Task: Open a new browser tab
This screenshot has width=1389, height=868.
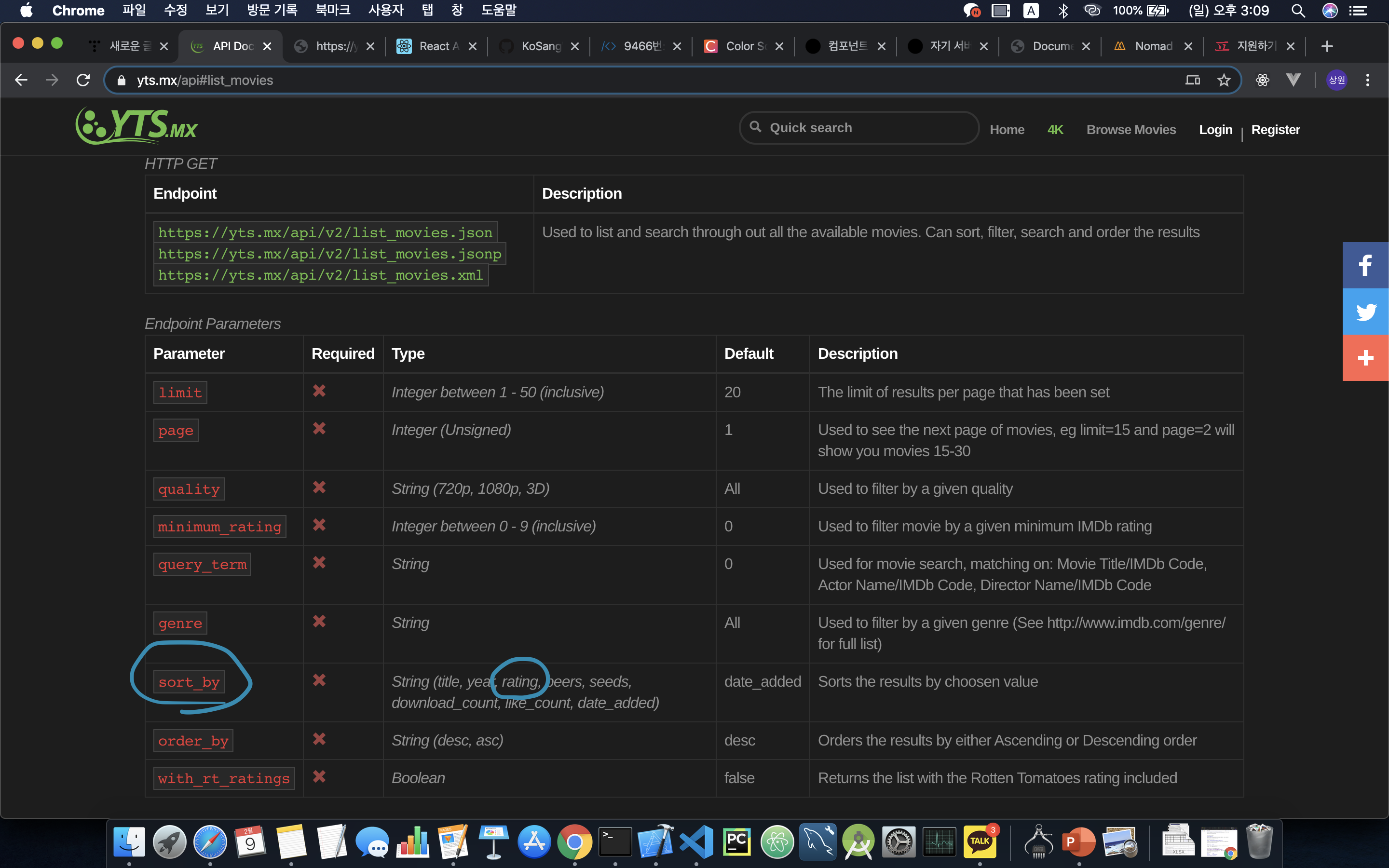Action: (x=1327, y=46)
